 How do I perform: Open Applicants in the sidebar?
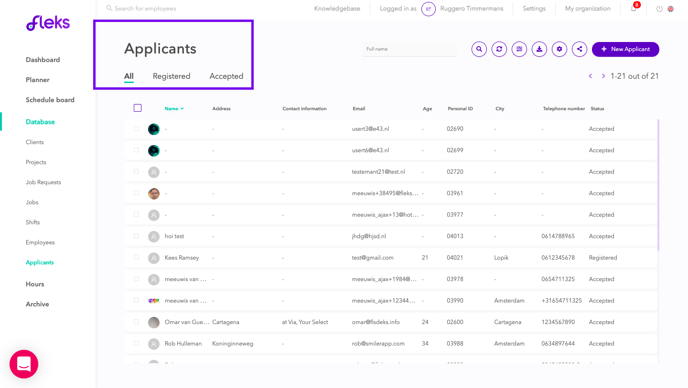[x=39, y=262]
